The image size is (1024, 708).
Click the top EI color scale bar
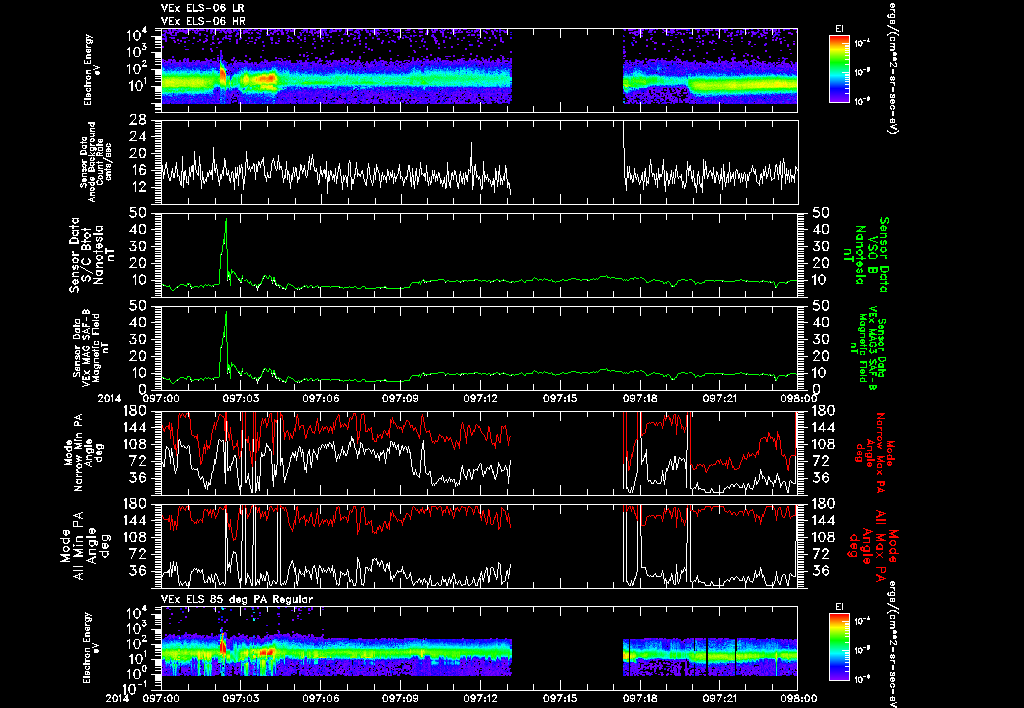(x=839, y=69)
